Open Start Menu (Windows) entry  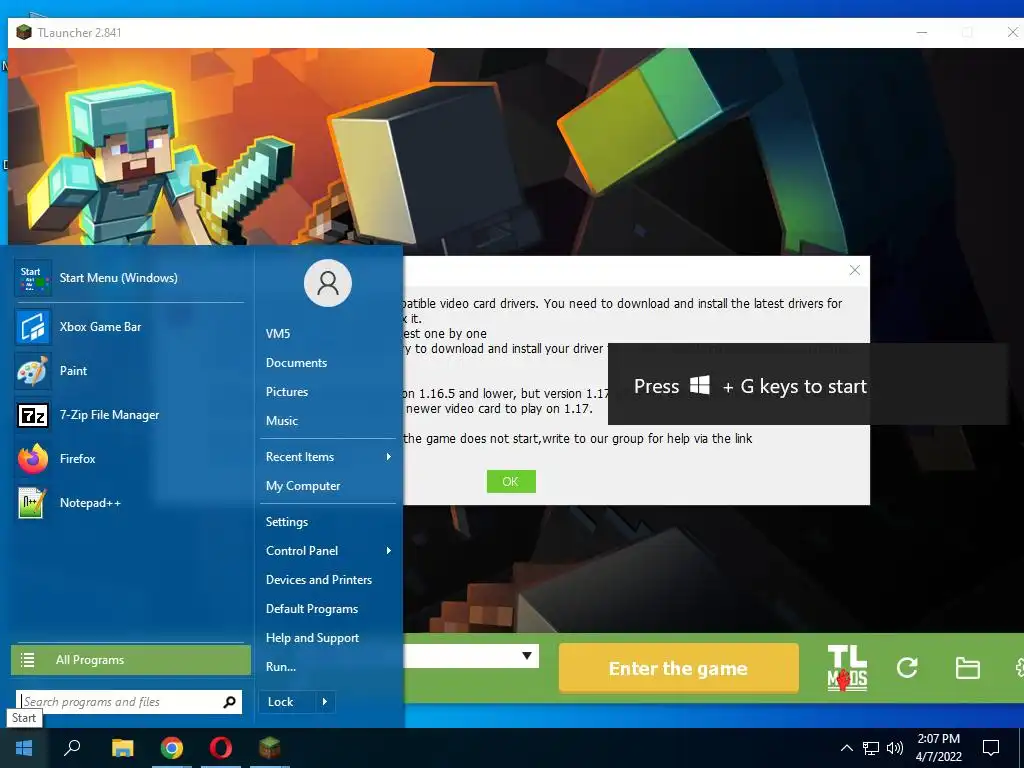pos(131,278)
